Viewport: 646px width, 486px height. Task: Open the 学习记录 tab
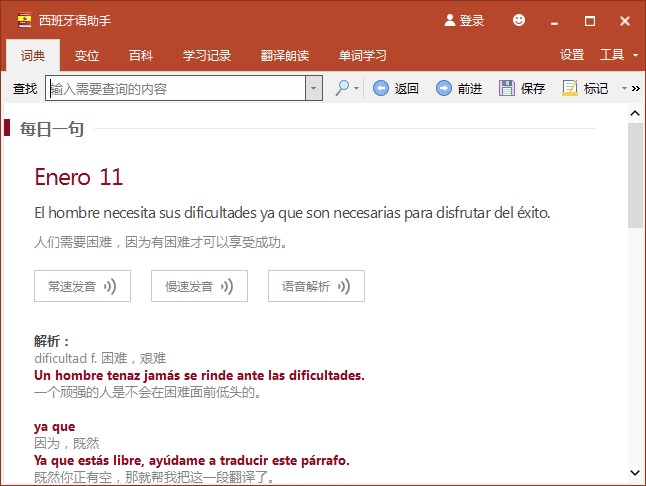[x=207, y=55]
